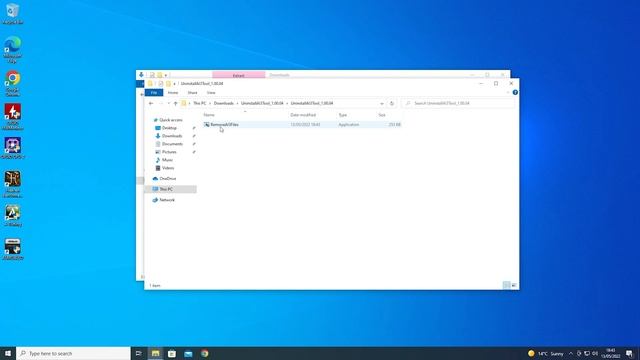Open the weather widget showing Sunny

[x=546, y=353]
